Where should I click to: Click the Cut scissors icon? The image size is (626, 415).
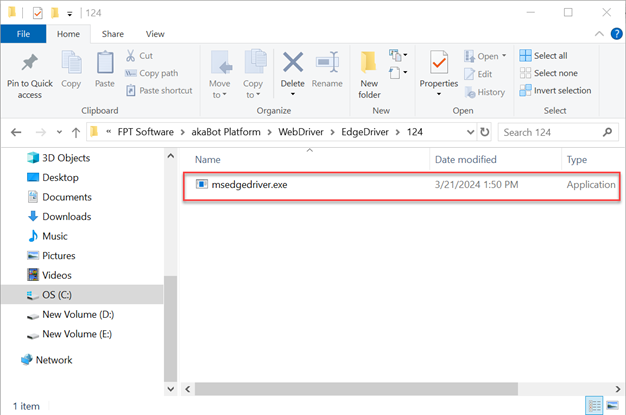point(130,56)
